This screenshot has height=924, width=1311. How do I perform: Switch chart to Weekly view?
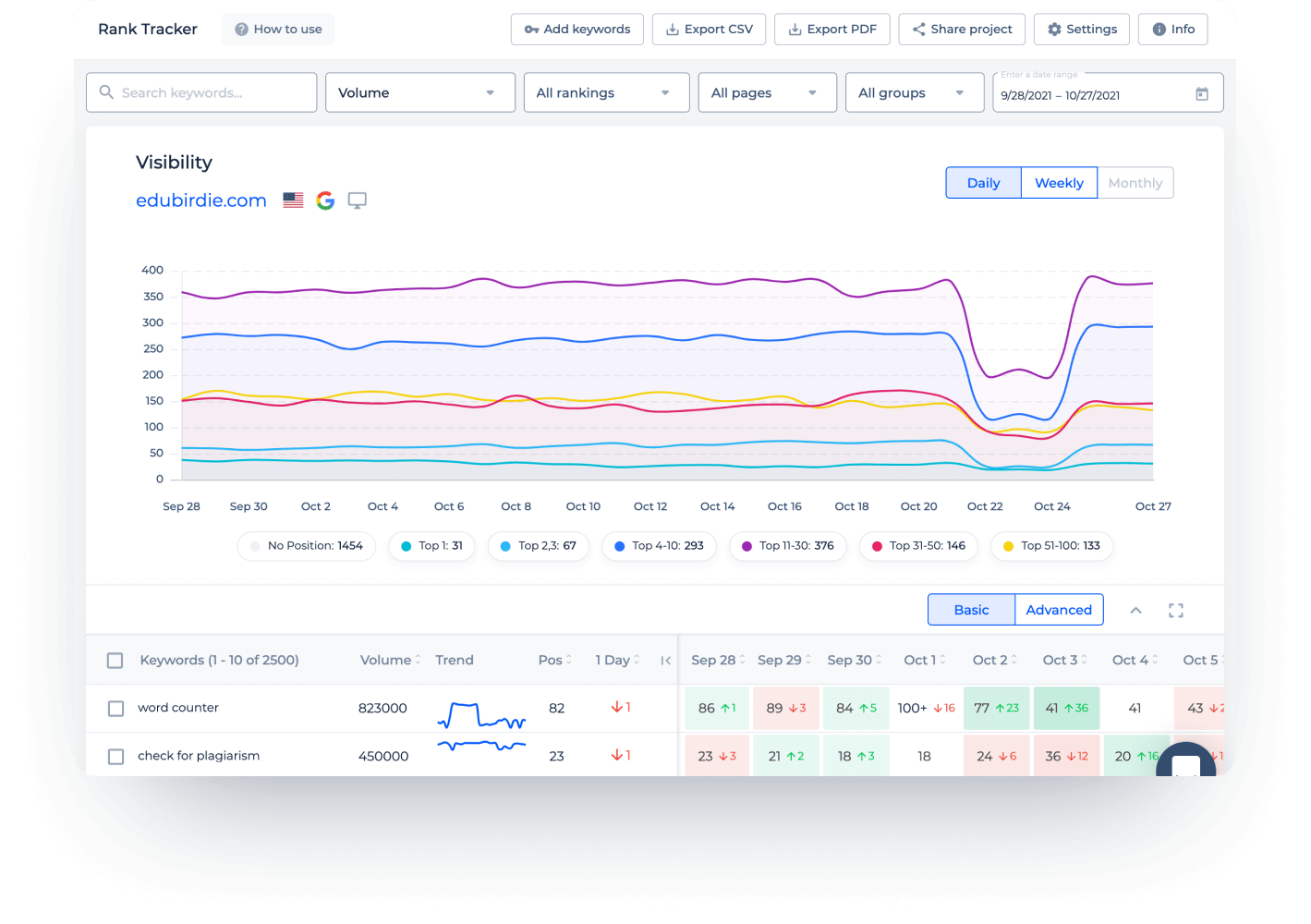pyautogui.click(x=1059, y=183)
